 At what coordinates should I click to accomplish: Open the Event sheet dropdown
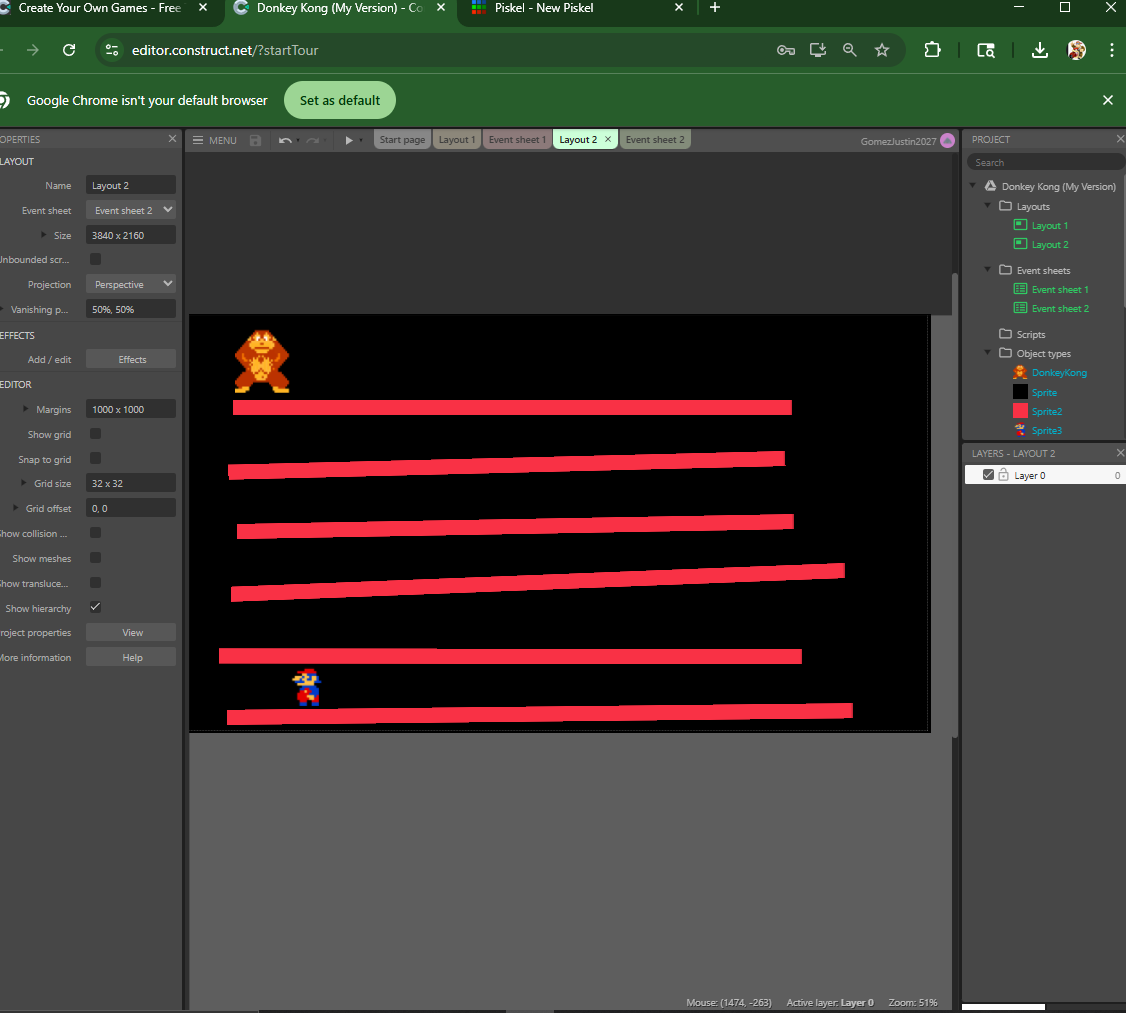131,210
